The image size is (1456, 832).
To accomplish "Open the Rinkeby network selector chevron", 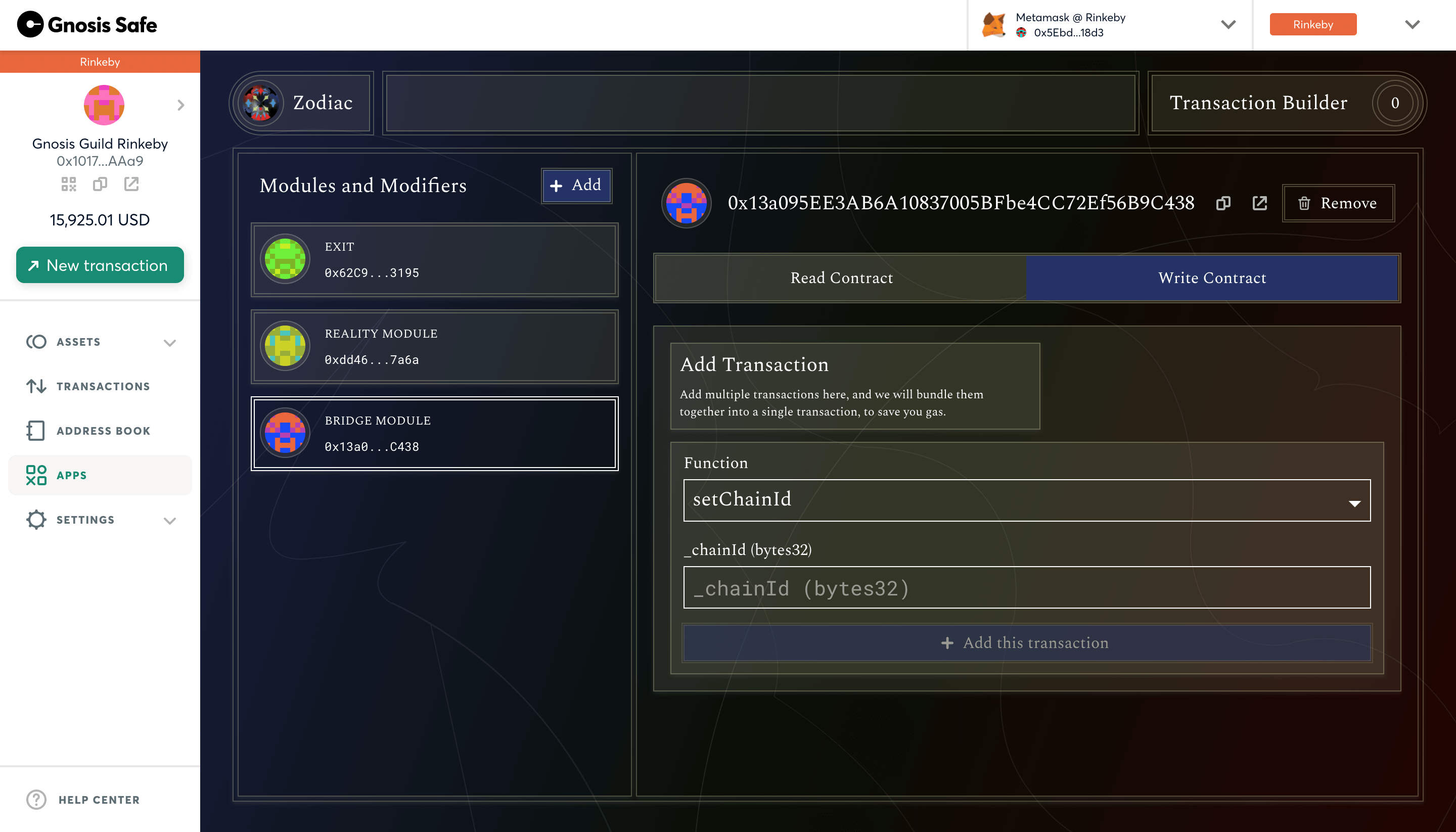I will click(x=1412, y=25).
